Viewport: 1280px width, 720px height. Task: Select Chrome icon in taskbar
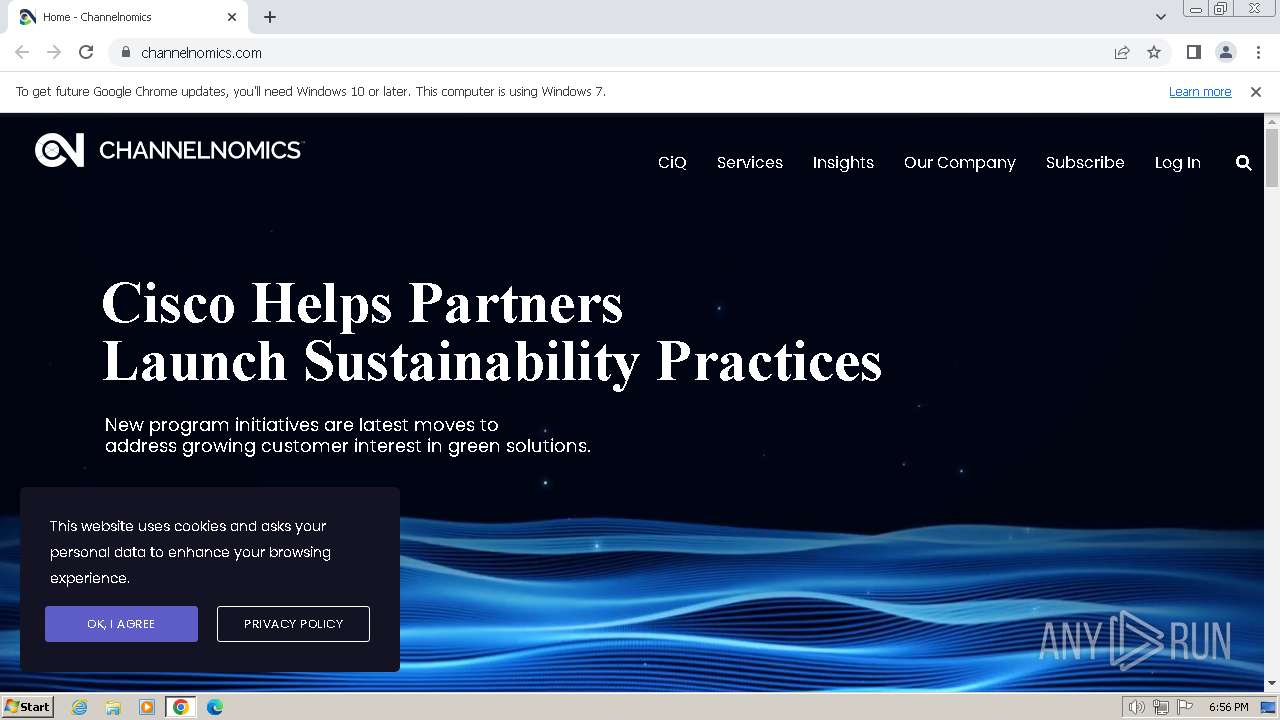point(180,707)
